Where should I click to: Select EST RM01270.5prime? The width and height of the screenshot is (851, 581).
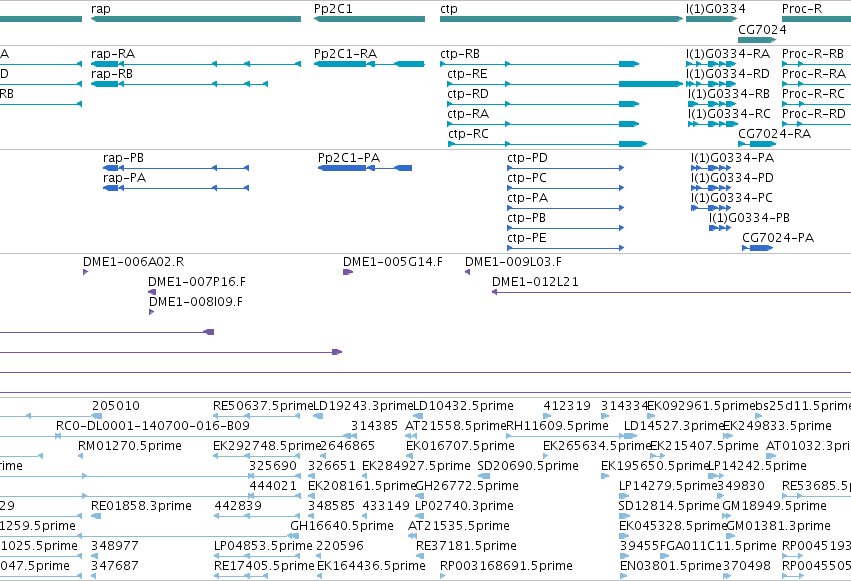click(x=130, y=446)
